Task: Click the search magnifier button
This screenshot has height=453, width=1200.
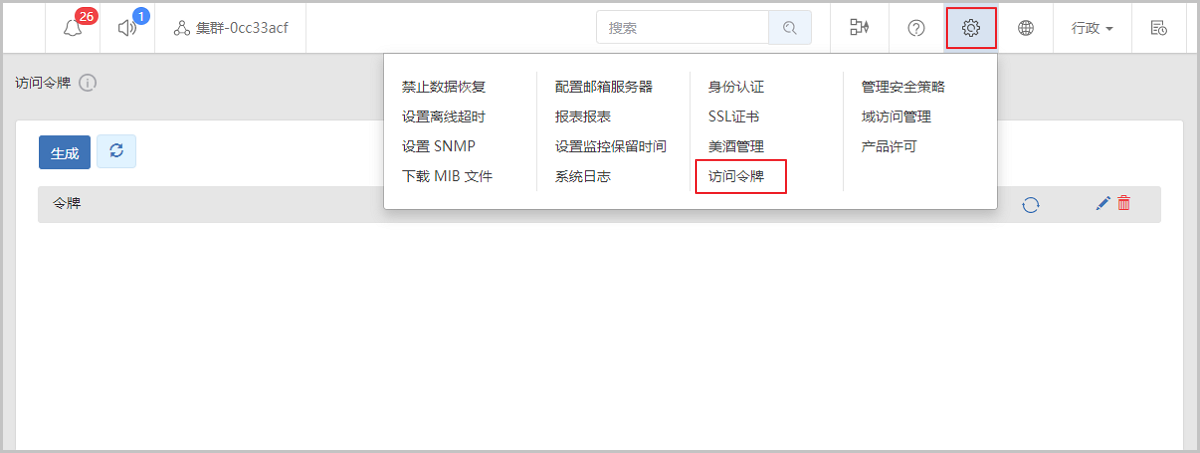Action: tap(789, 28)
